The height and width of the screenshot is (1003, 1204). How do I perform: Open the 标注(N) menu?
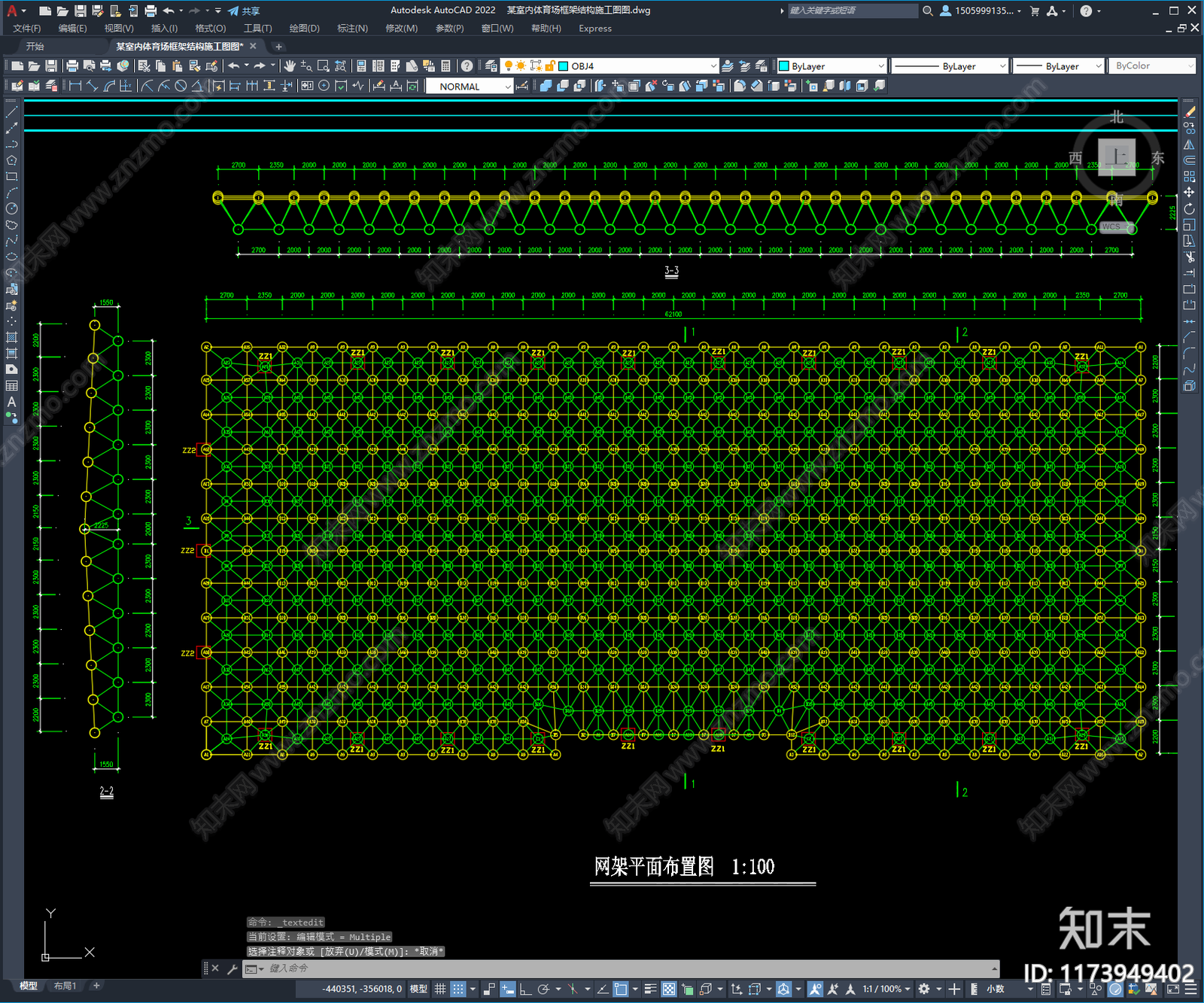[x=352, y=29]
